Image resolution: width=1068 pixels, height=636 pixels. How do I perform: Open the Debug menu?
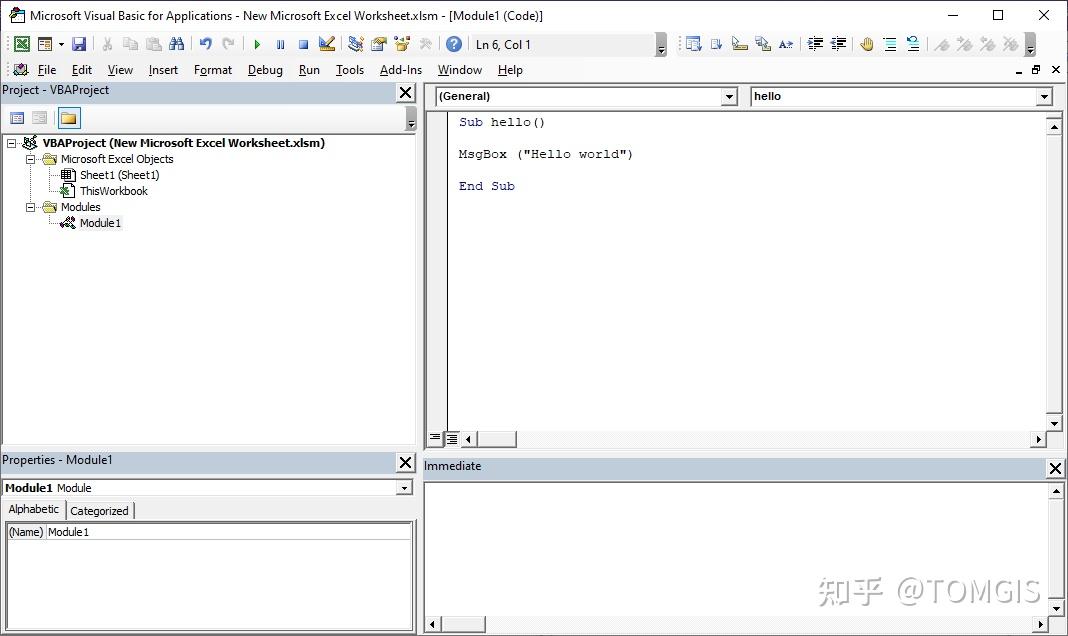[x=265, y=70]
